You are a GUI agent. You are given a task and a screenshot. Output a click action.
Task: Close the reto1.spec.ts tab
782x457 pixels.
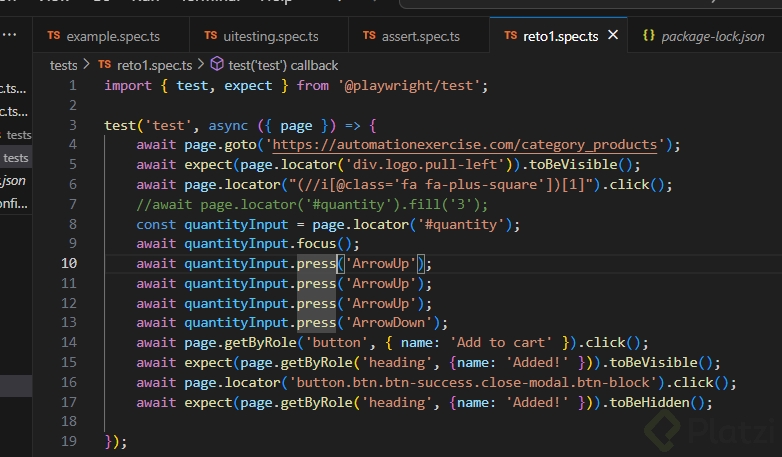(613, 35)
